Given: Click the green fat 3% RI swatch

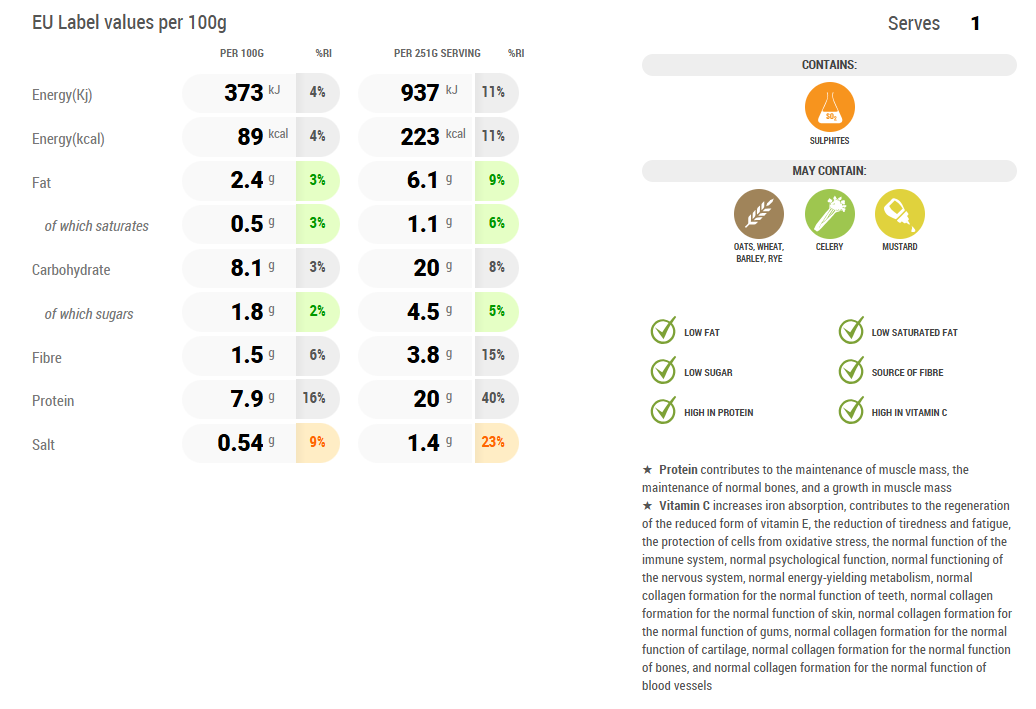Looking at the screenshot, I should tap(317, 180).
